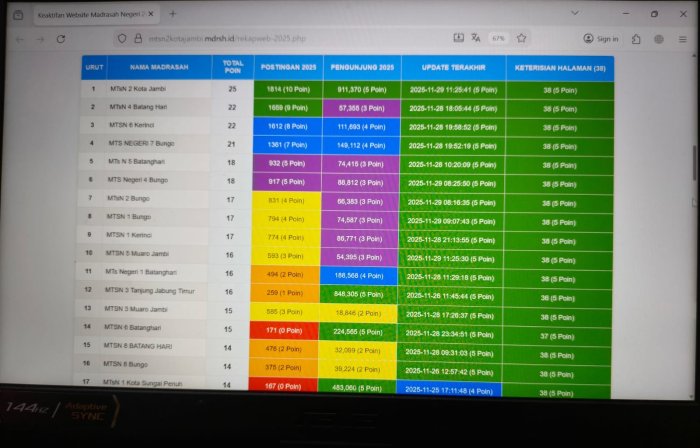Viewport: 700px width, 448px height.
Task: Open the list all tabs dropdown
Action: [x=574, y=15]
